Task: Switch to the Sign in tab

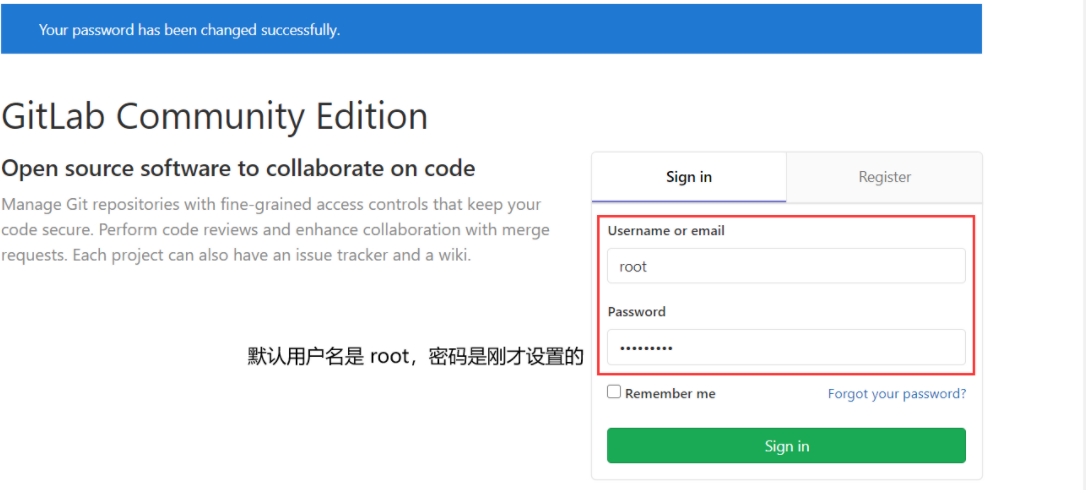Action: point(689,177)
